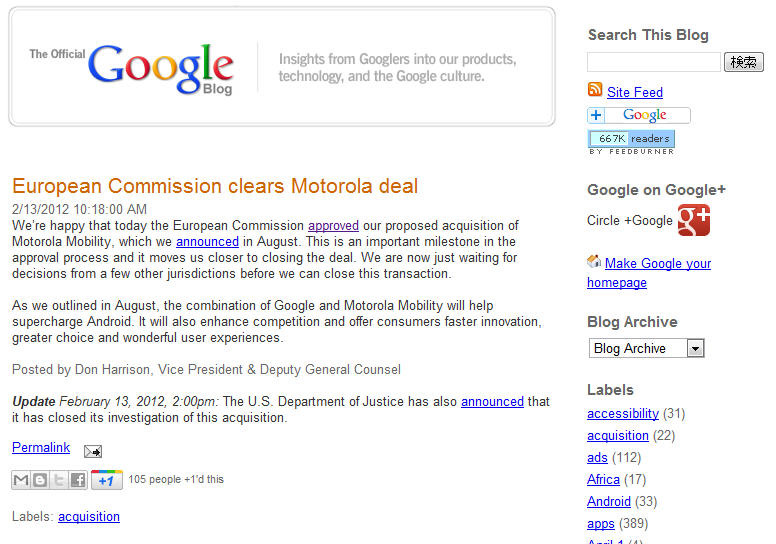776x544 pixels.
Task: Click the Search This Blog text field
Action: (653, 62)
